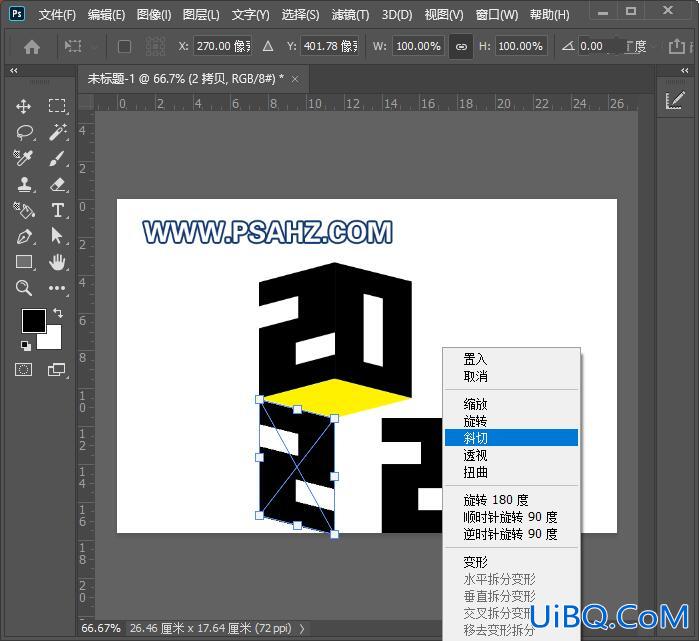Screen dimensions: 699x641
Task: Select the Paint Bucket tool
Action: pyautogui.click(x=24, y=210)
